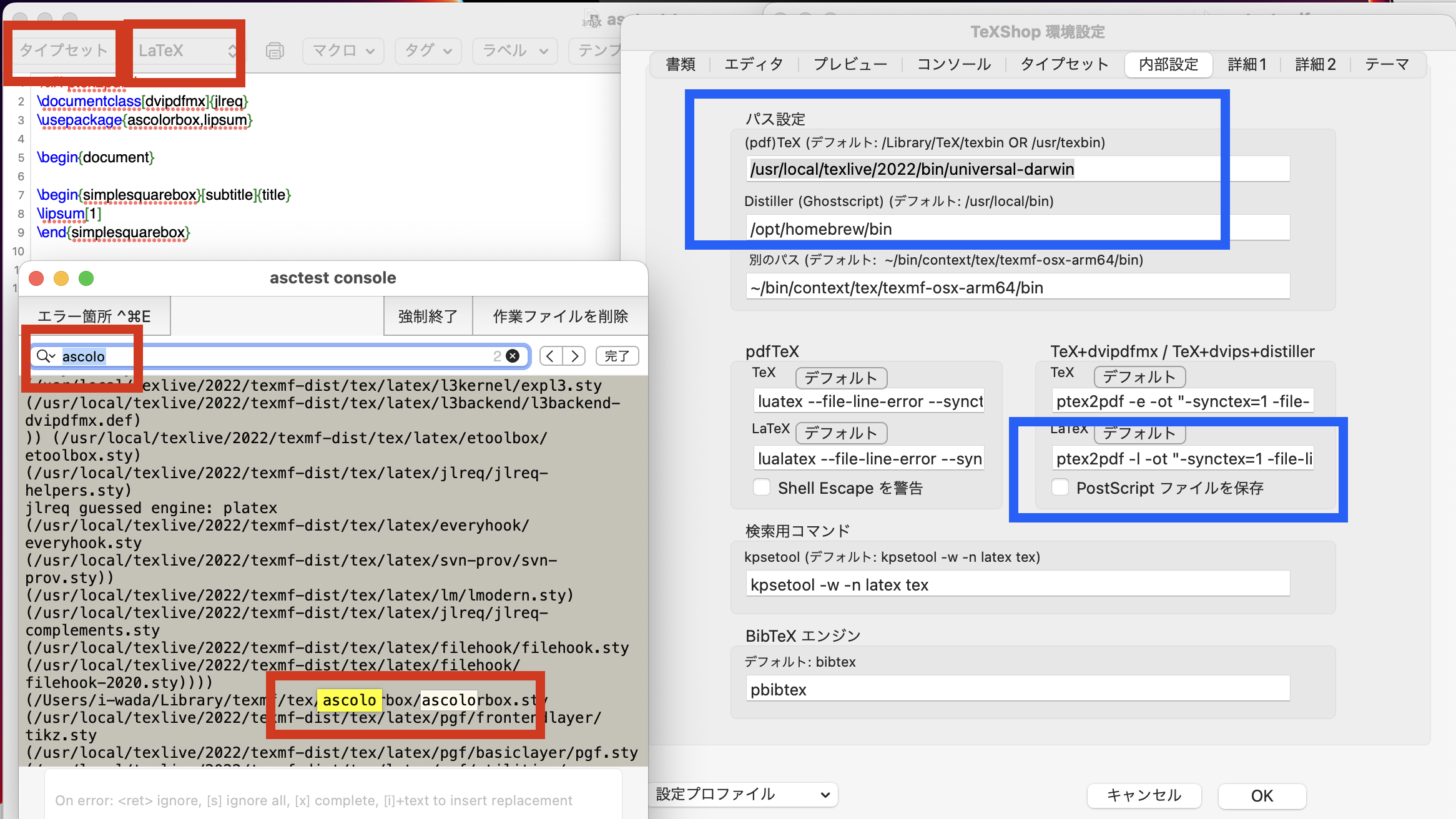This screenshot has width=1456, height=819.
Task: Go to next search match
Action: click(x=574, y=356)
